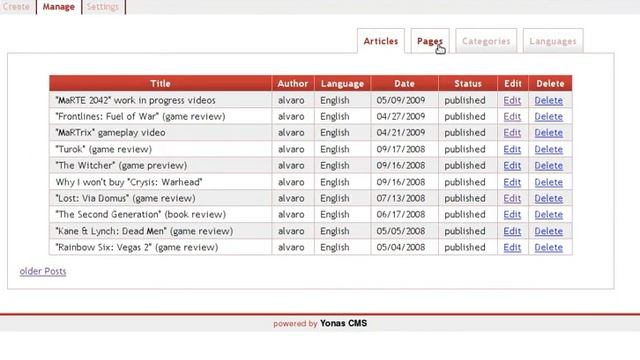
Task: Select the "MaRTrix" gameplay video title cell
Action: click(x=160, y=133)
